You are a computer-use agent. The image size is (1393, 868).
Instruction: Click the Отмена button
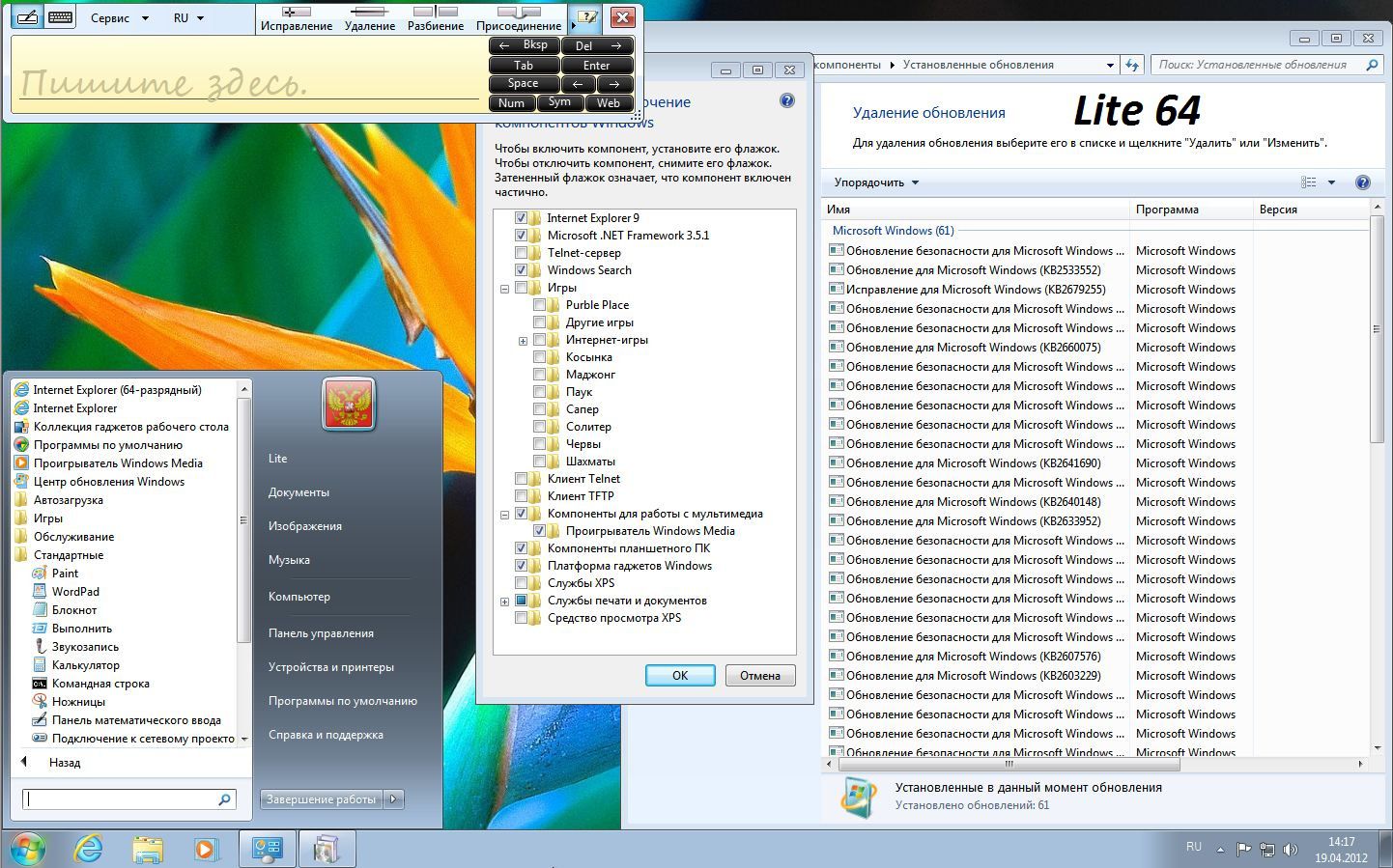click(760, 675)
